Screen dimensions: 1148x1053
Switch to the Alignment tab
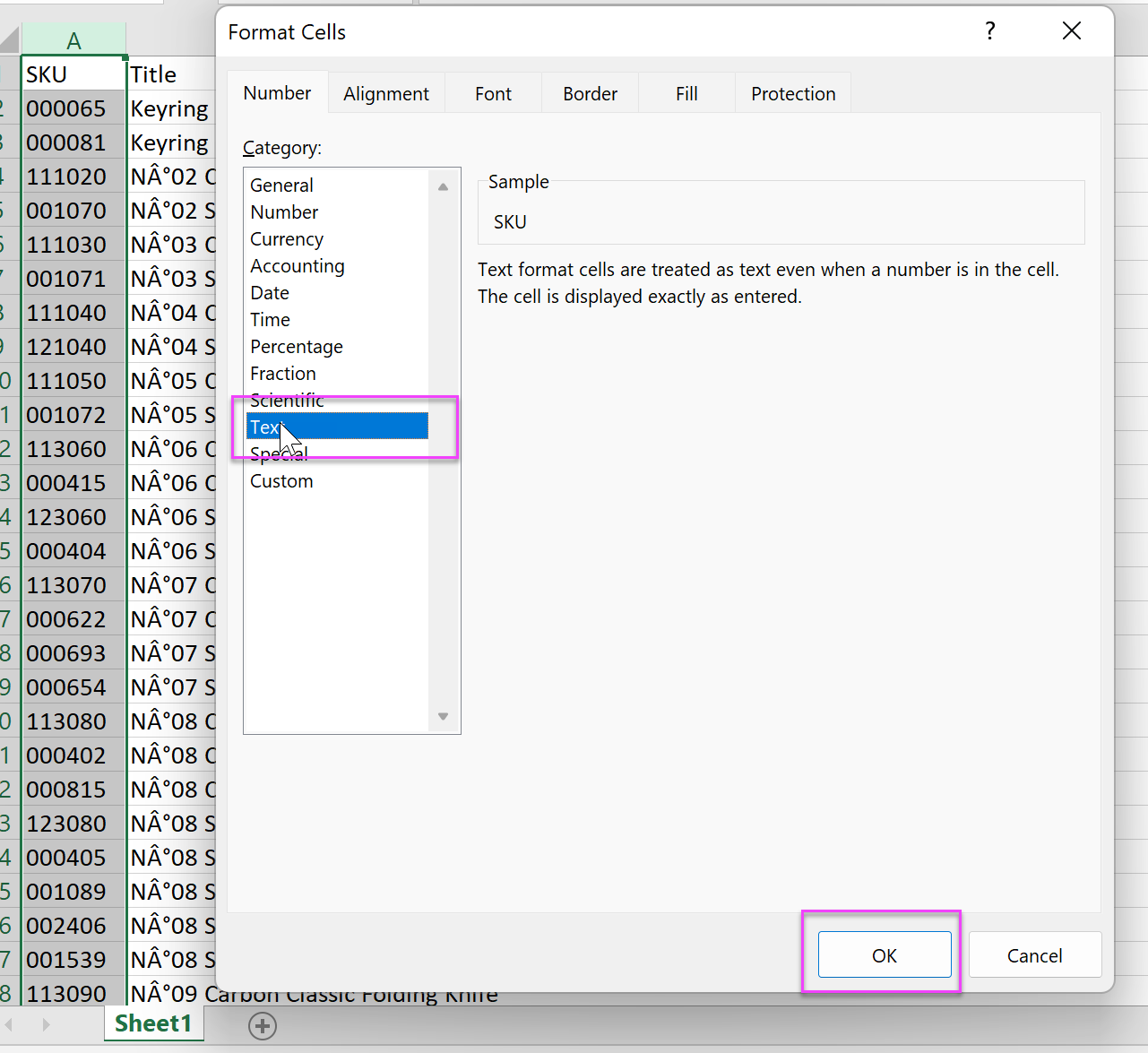click(x=385, y=94)
